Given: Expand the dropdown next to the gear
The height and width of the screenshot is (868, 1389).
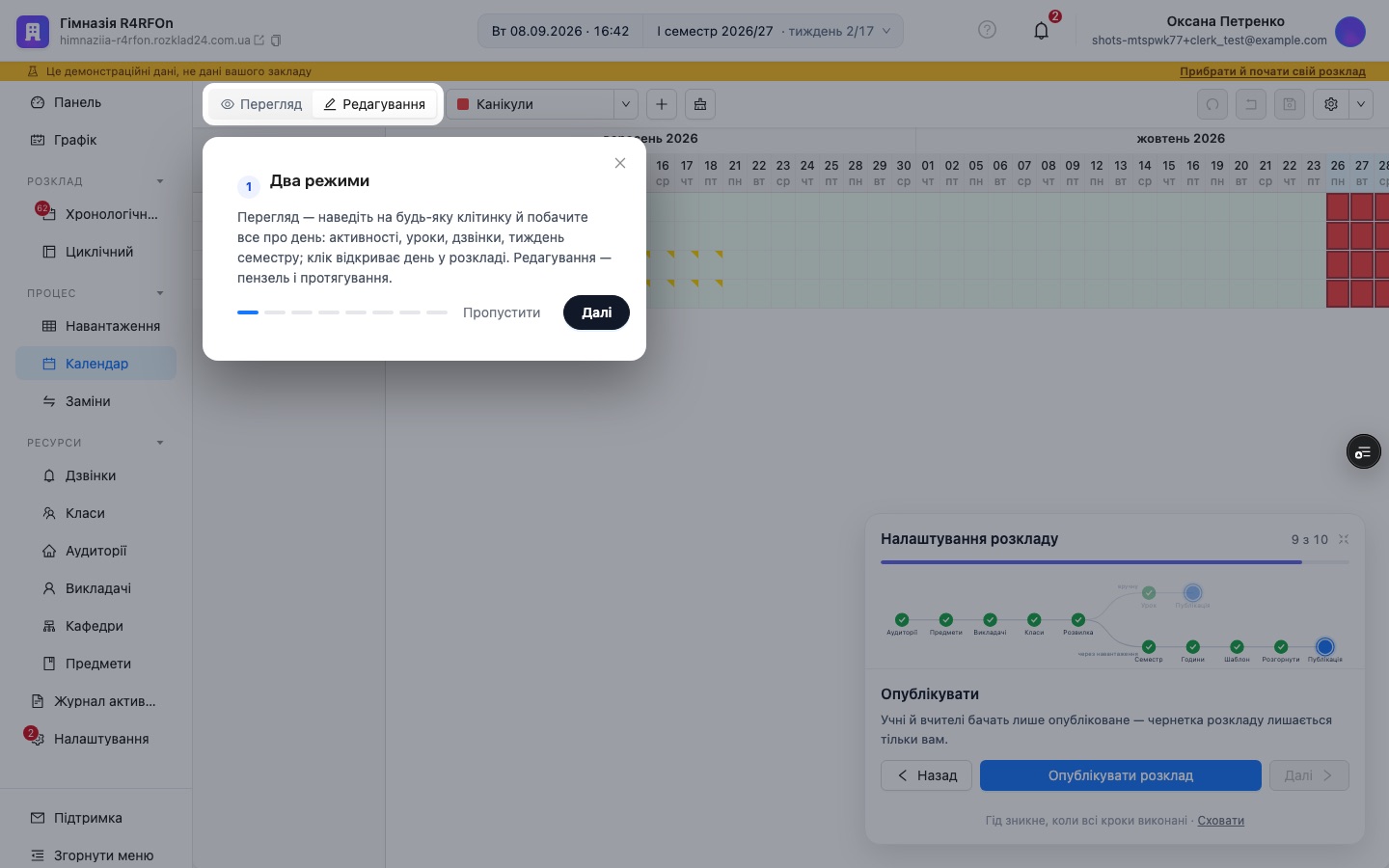Looking at the screenshot, I should pyautogui.click(x=1361, y=104).
